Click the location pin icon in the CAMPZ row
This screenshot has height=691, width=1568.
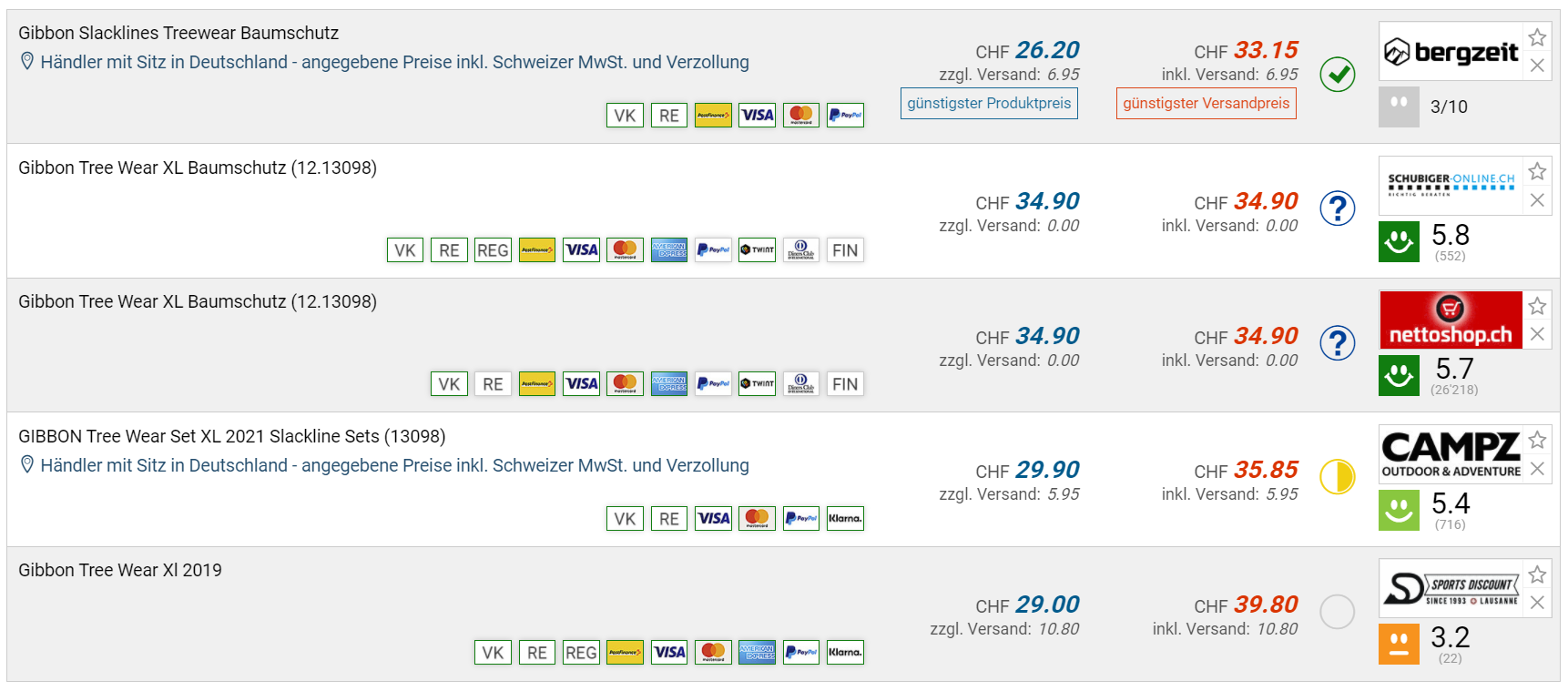[27, 465]
